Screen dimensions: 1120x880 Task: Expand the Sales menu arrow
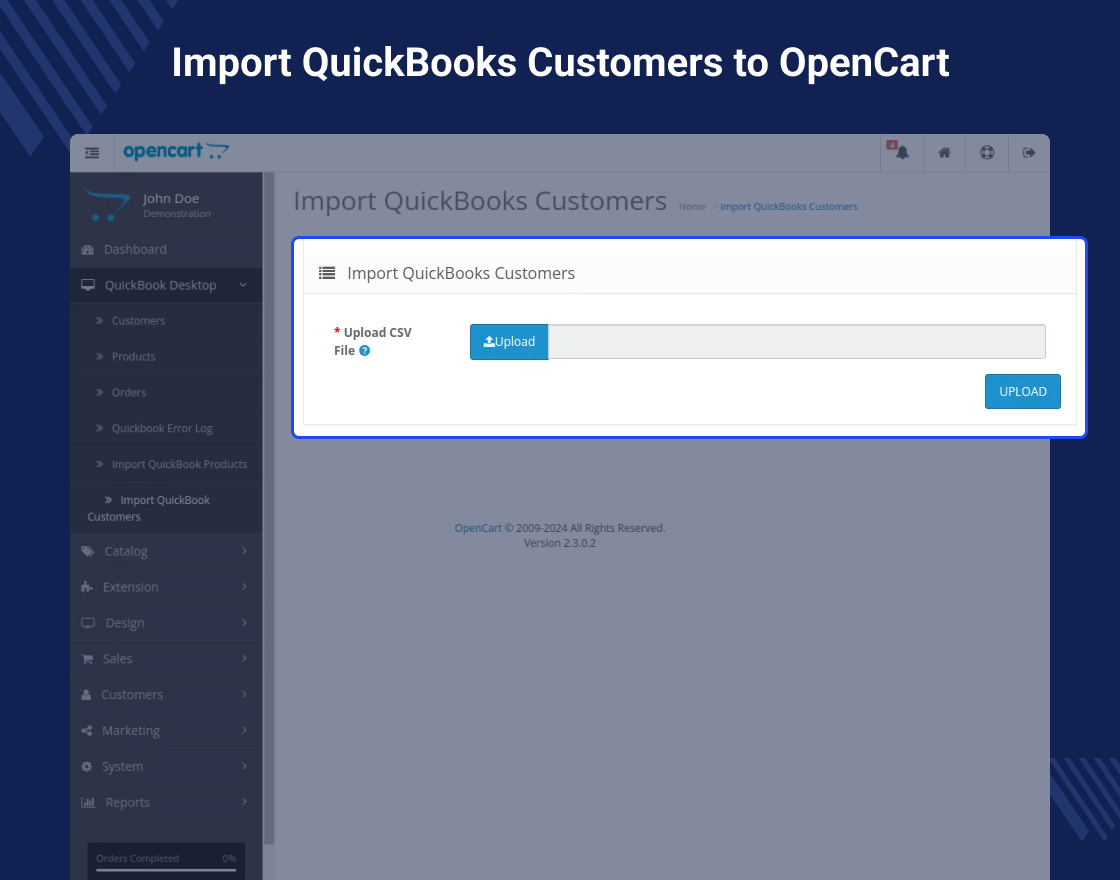[244, 658]
